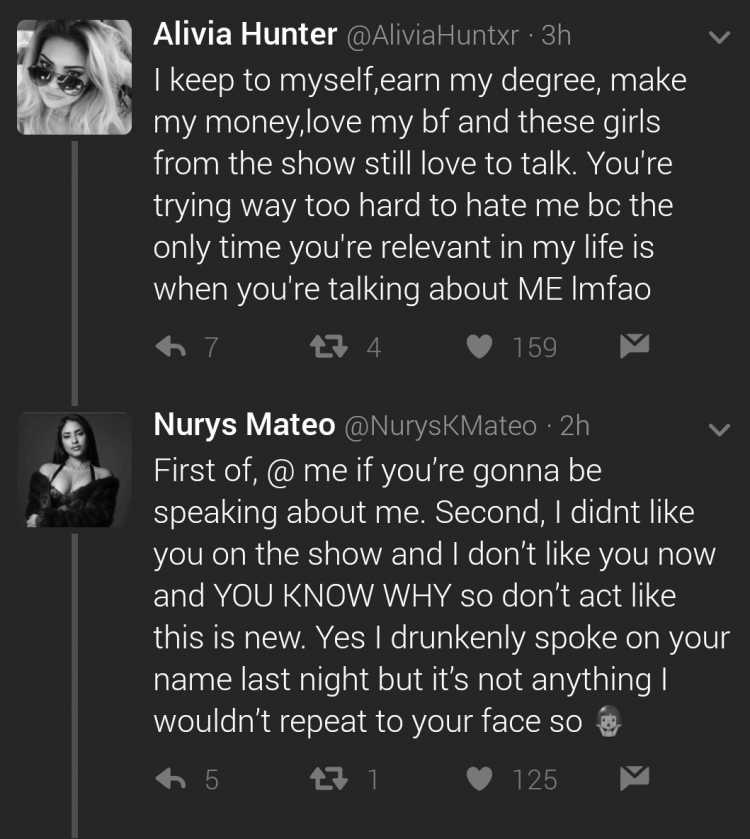The height and width of the screenshot is (839, 750).
Task: Open the Nurys Mateo display name
Action: point(244,425)
